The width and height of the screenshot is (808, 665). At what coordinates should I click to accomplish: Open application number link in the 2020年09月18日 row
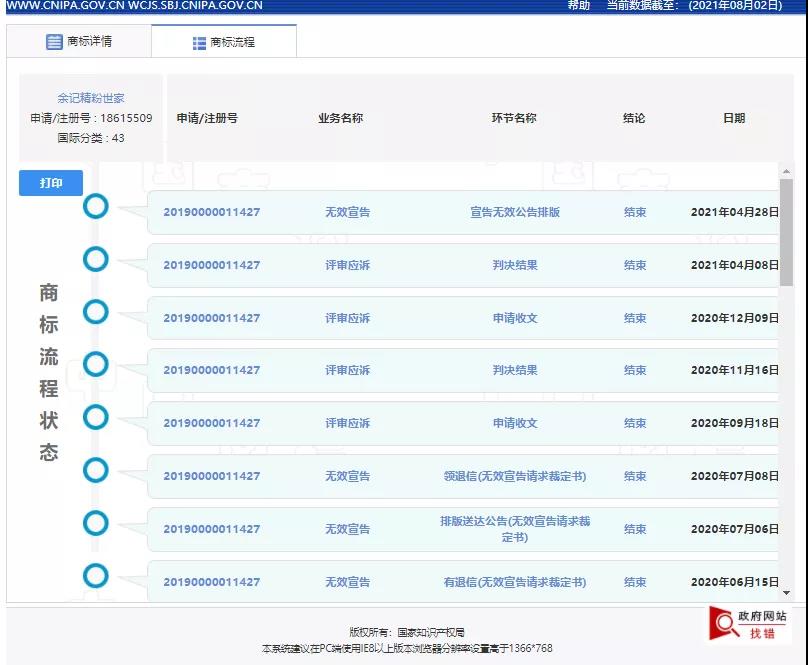click(x=212, y=423)
